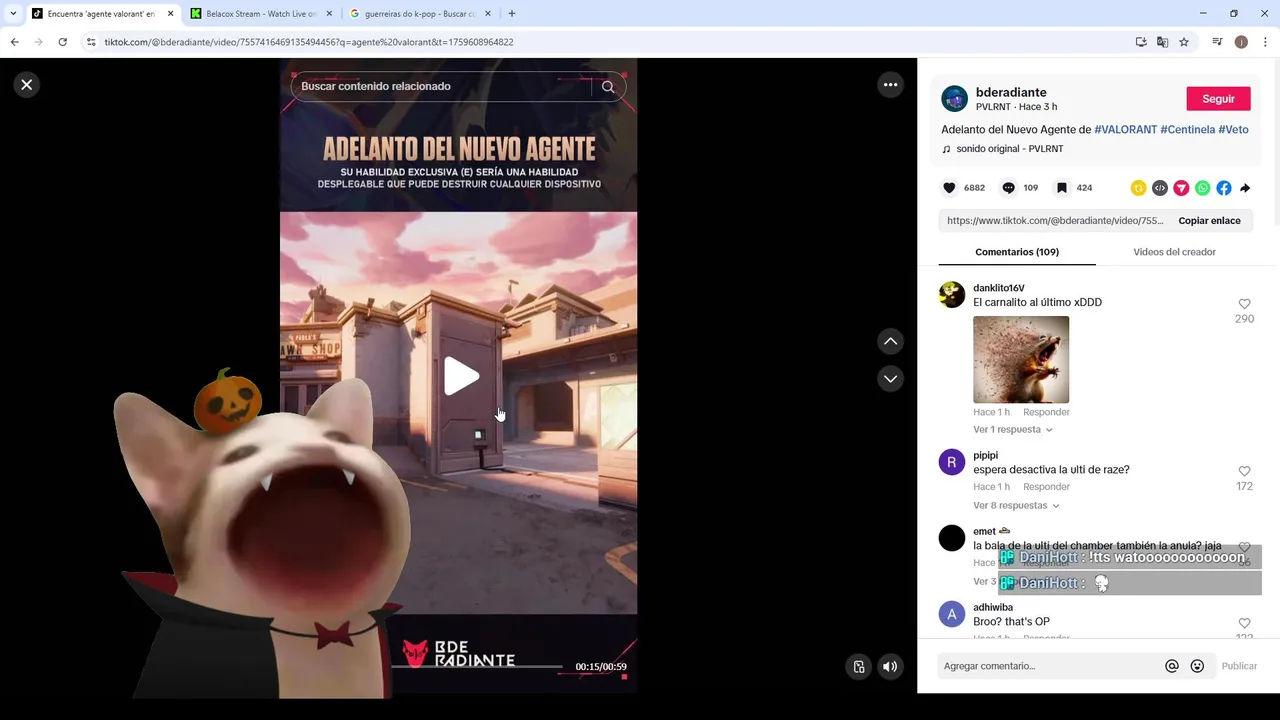Like danklito16V's comment with 290 likes
The width and height of the screenshot is (1280, 720).
point(1244,304)
